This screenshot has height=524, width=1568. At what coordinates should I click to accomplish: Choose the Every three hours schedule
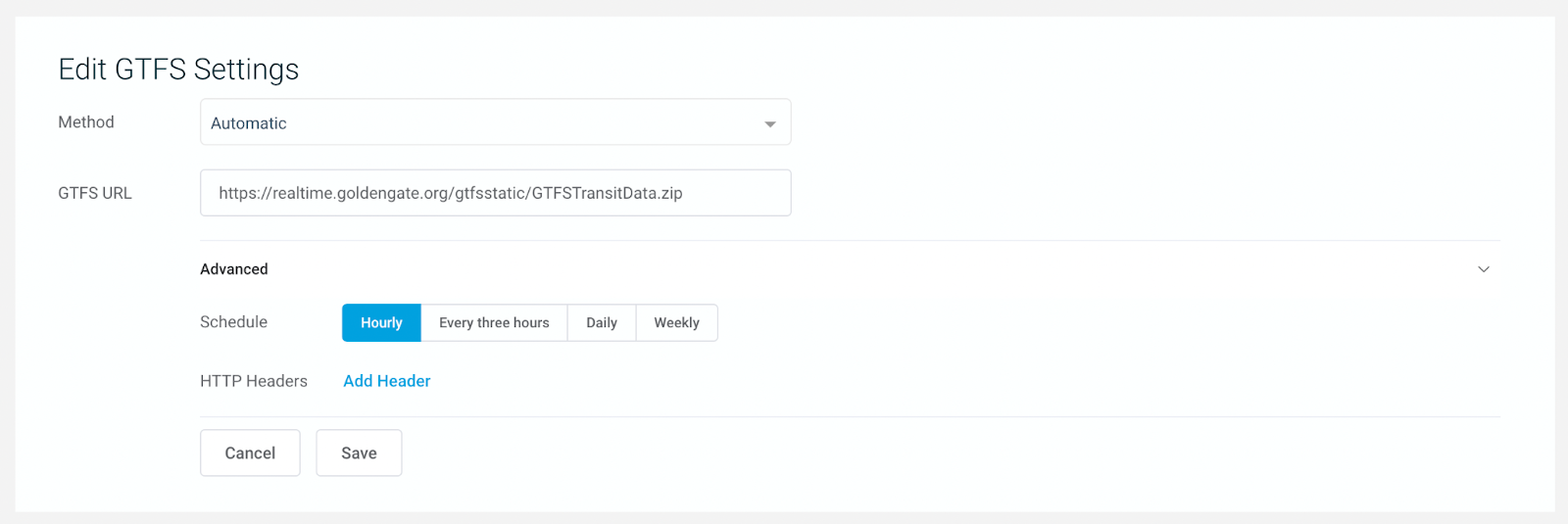pos(494,322)
